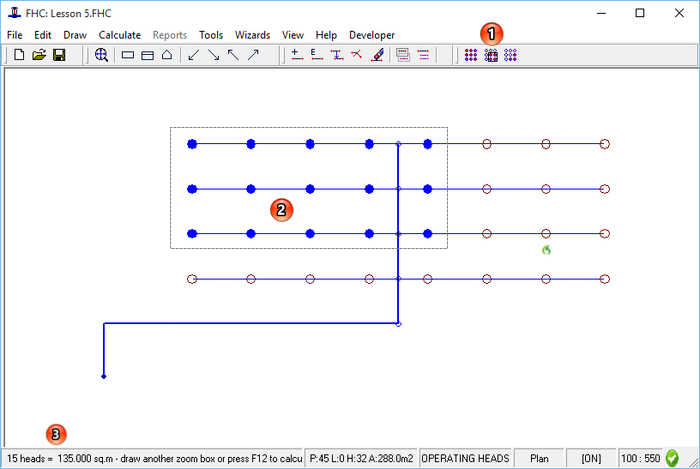Save the drawing with floppy disk icon

(59, 56)
